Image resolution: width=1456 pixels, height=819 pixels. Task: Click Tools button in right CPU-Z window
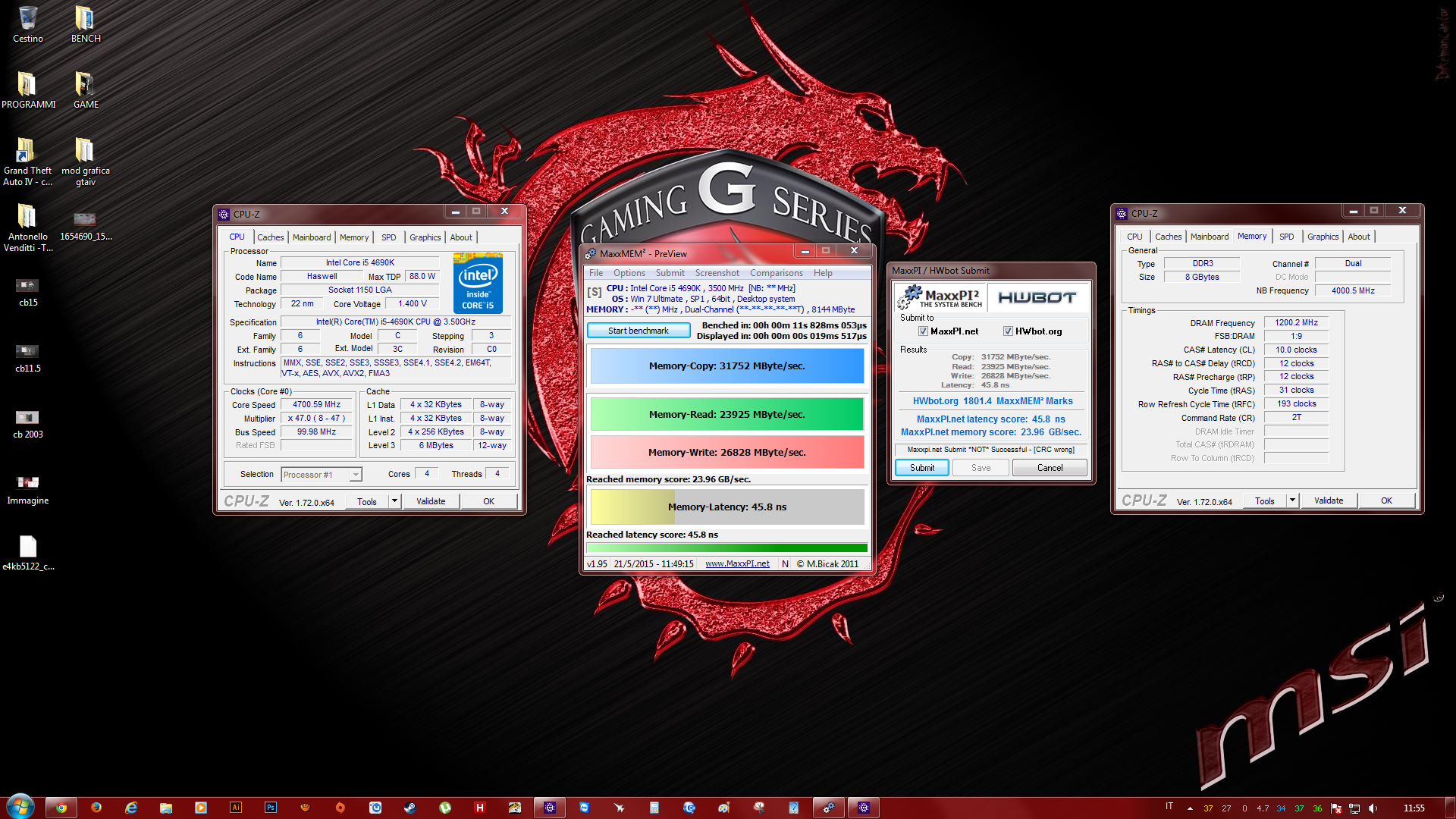(x=1264, y=500)
